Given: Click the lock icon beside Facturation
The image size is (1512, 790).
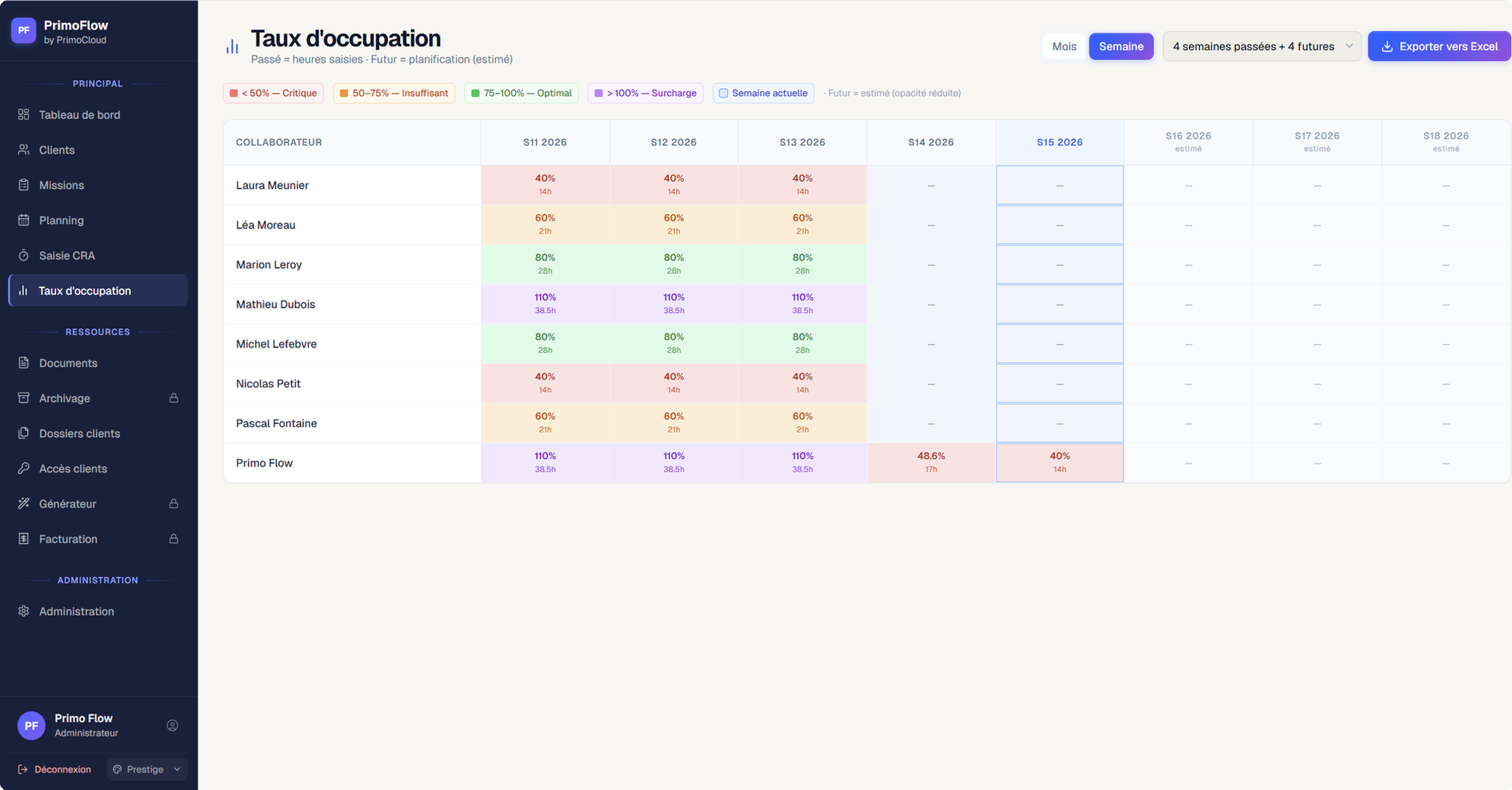Looking at the screenshot, I should pyautogui.click(x=173, y=539).
